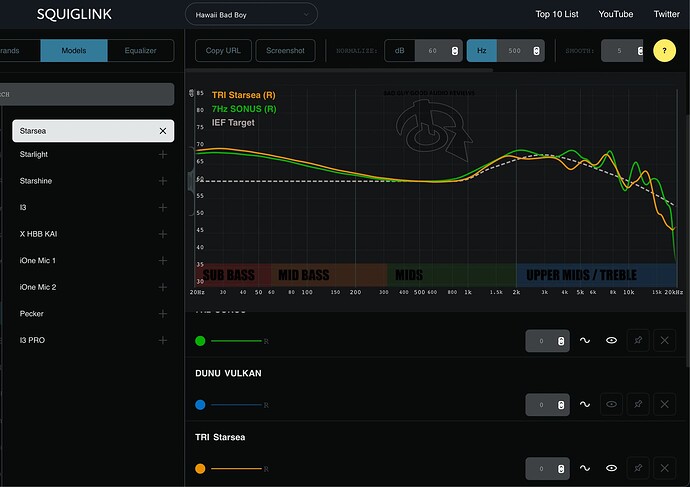Viewport: 690px width, 487px height.
Task: Pin the TRI Starsea curve
Action: point(638,468)
